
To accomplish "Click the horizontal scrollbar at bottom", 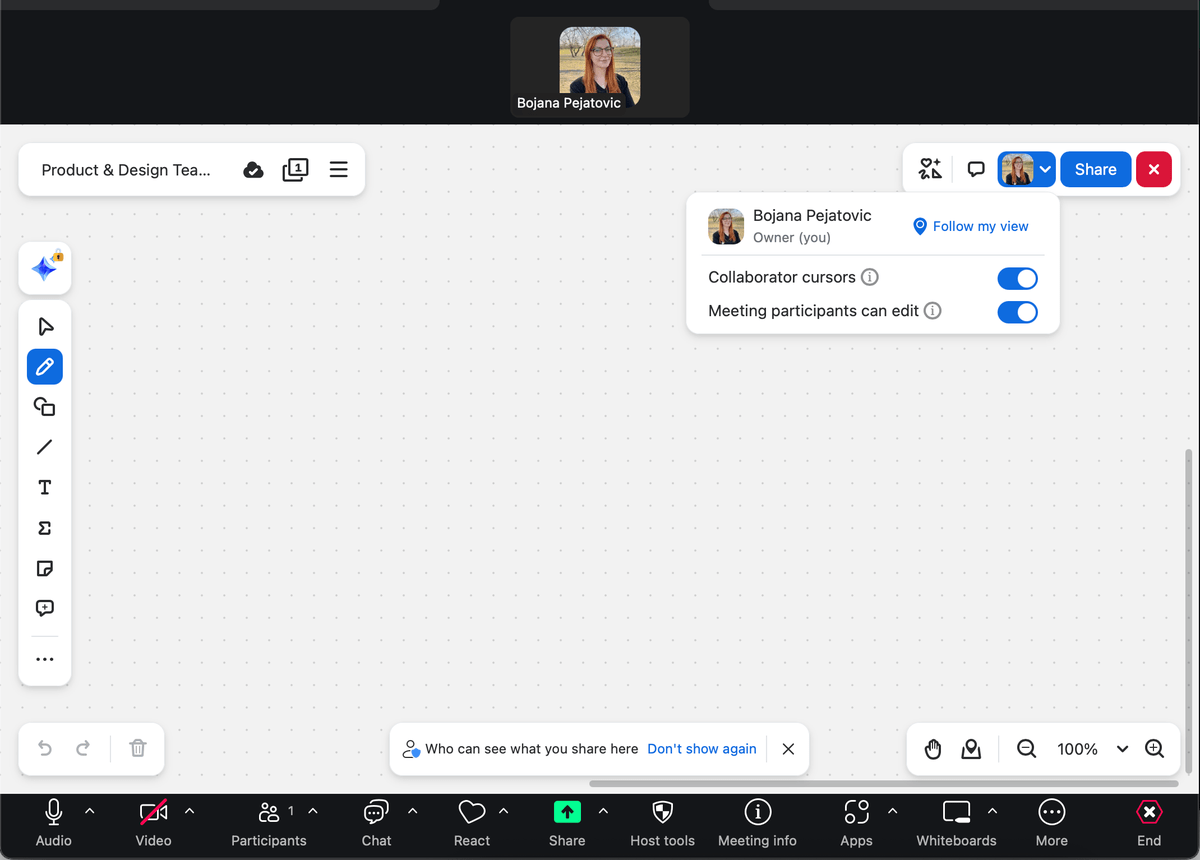I will pos(880,784).
